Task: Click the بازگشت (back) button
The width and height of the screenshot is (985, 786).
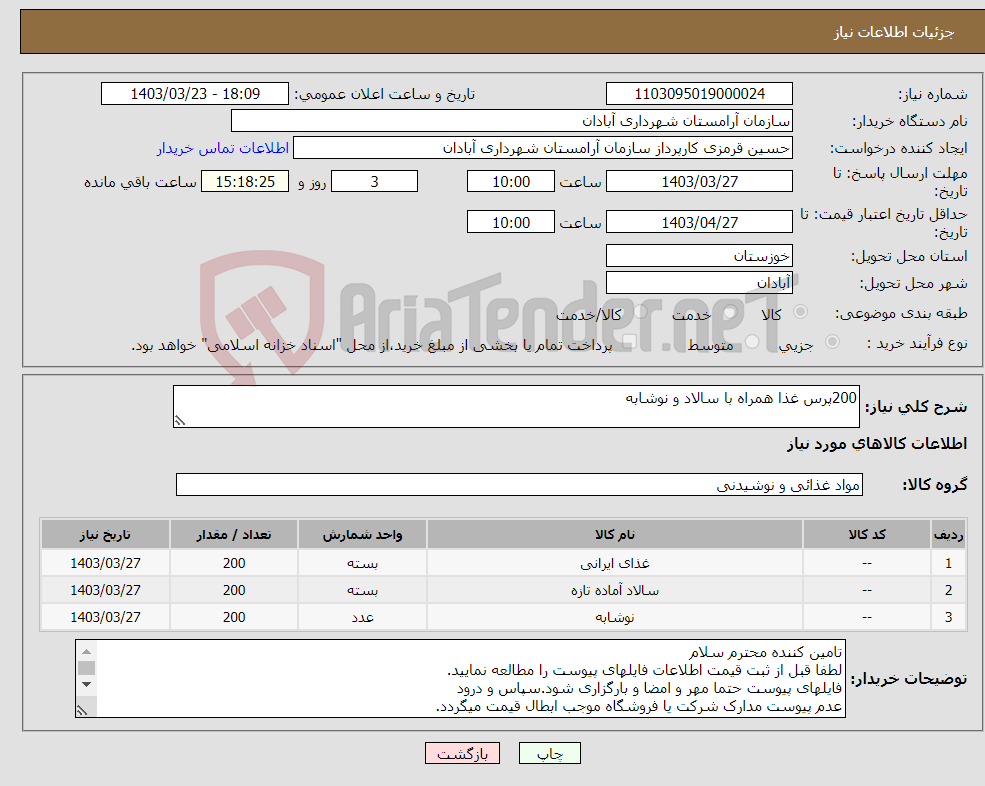Action: [462, 753]
